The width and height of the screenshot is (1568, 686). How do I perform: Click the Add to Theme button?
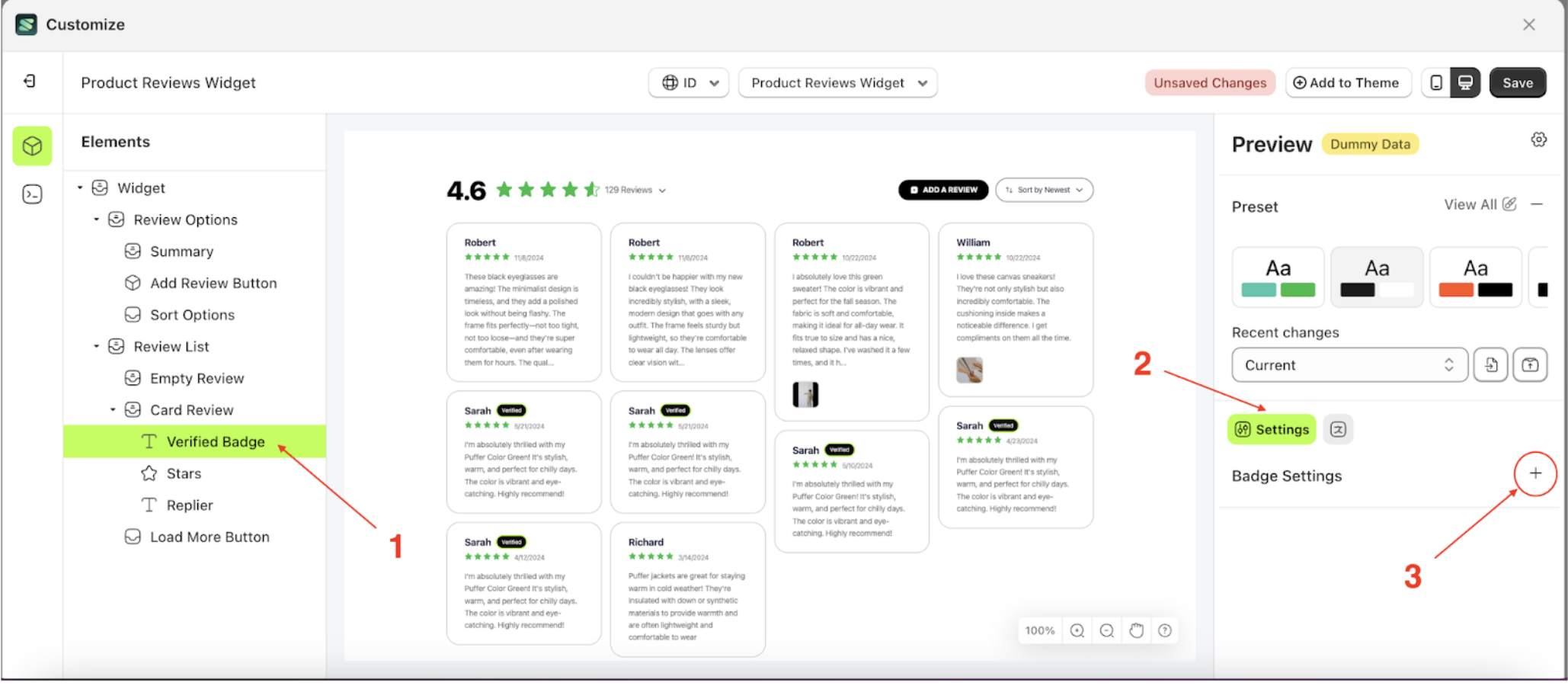[x=1348, y=82]
